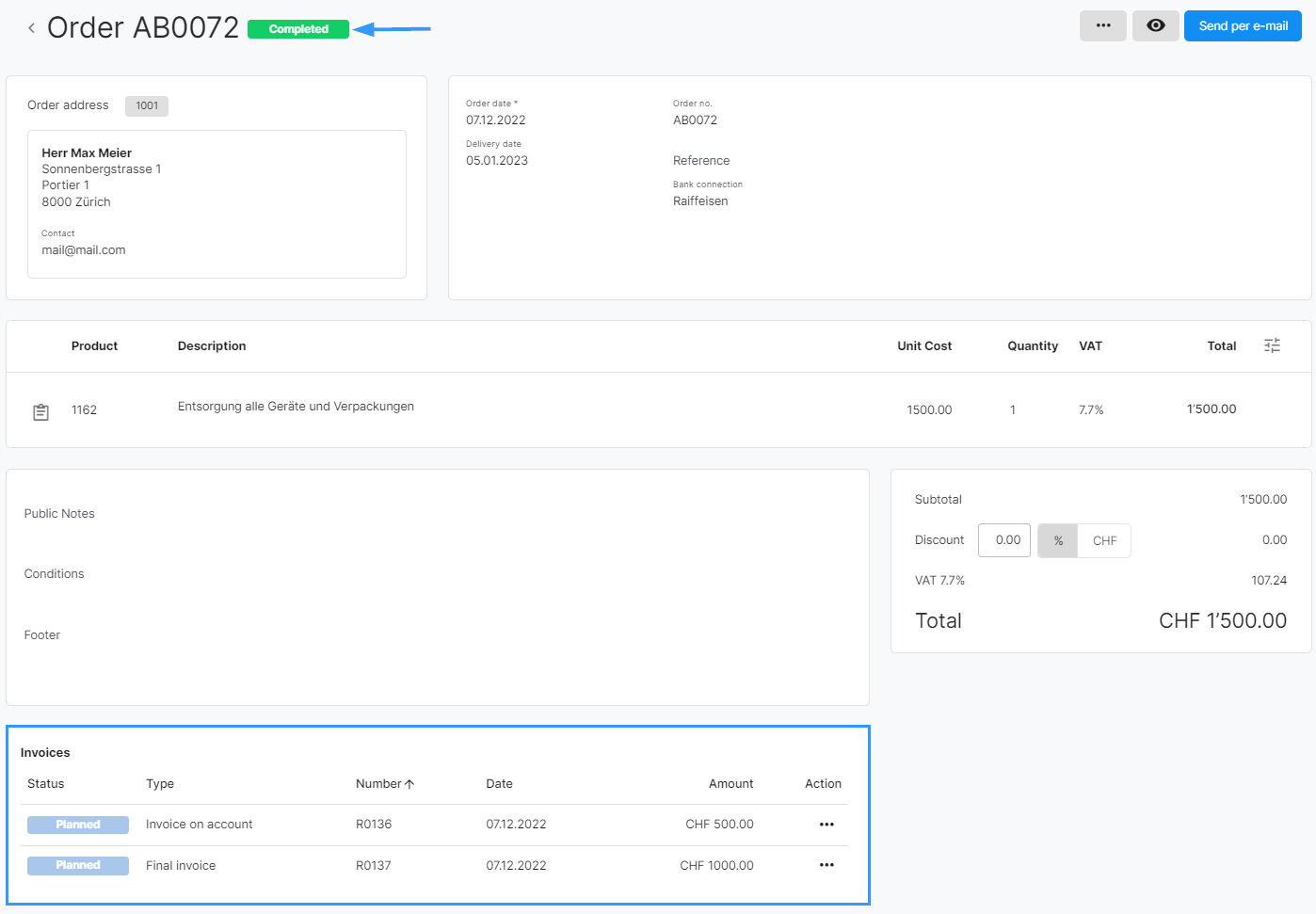Sort invoices by Number column arrow

[x=409, y=784]
